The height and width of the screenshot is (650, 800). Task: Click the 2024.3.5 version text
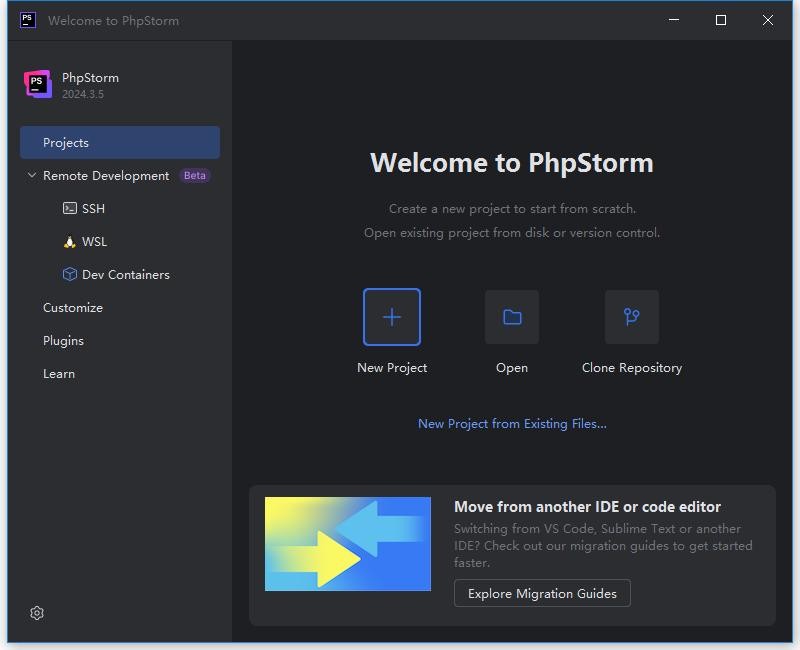[x=83, y=94]
